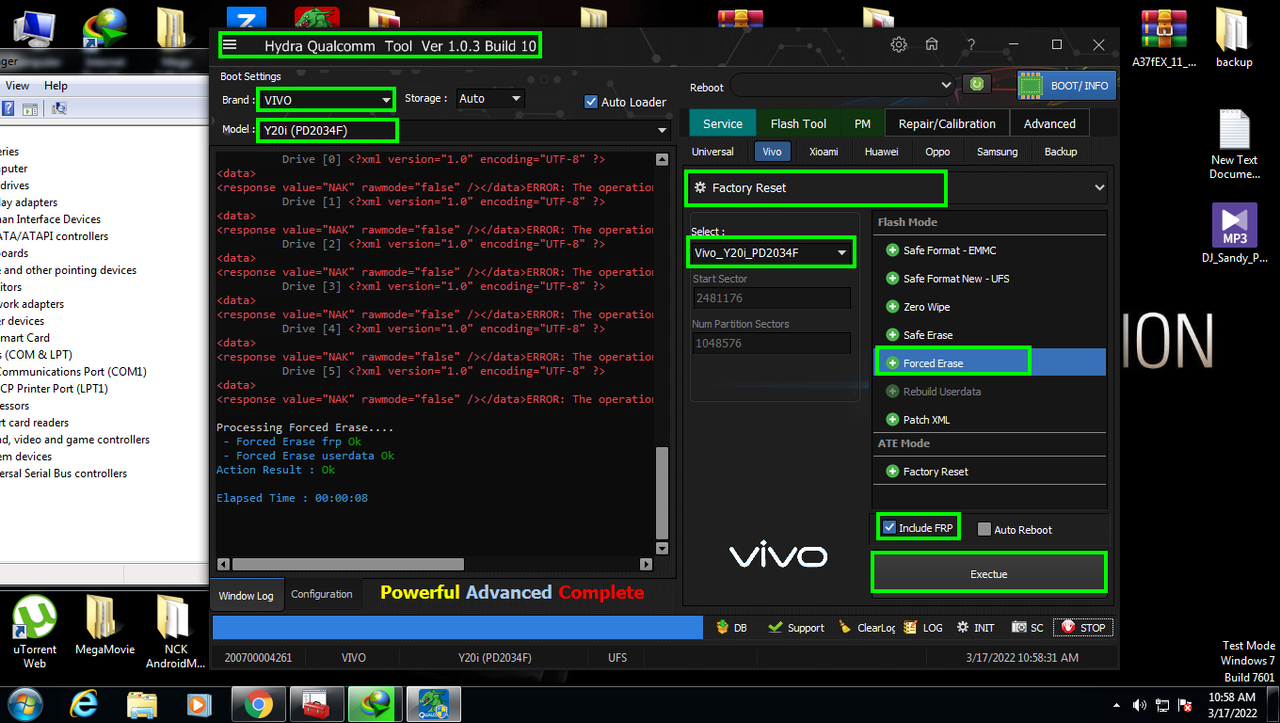Switch to the Configuration log tab
The image size is (1280, 723).
click(321, 594)
